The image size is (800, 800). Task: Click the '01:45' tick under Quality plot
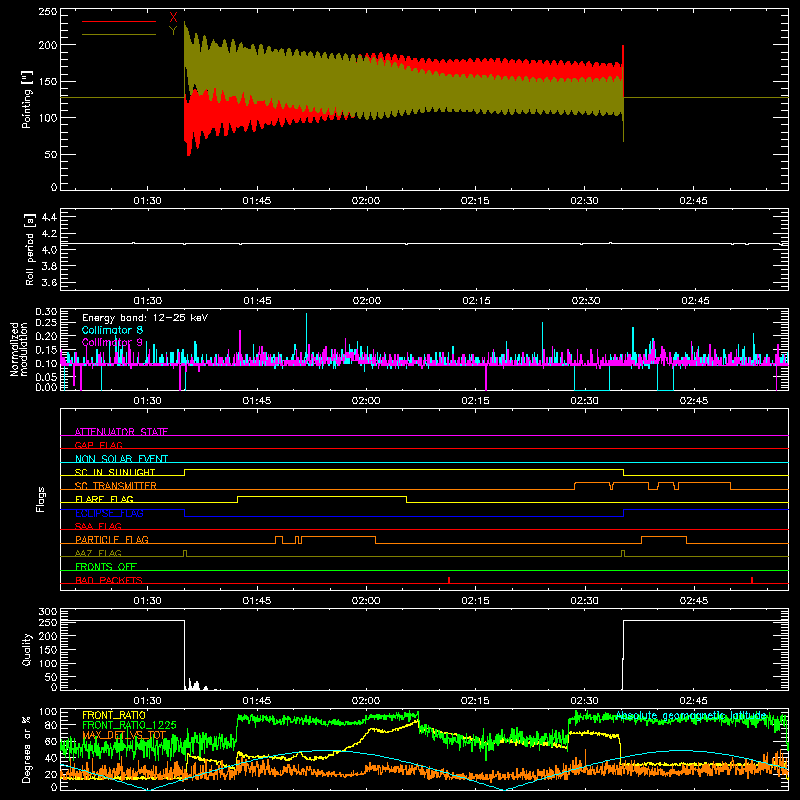pyautogui.click(x=257, y=701)
